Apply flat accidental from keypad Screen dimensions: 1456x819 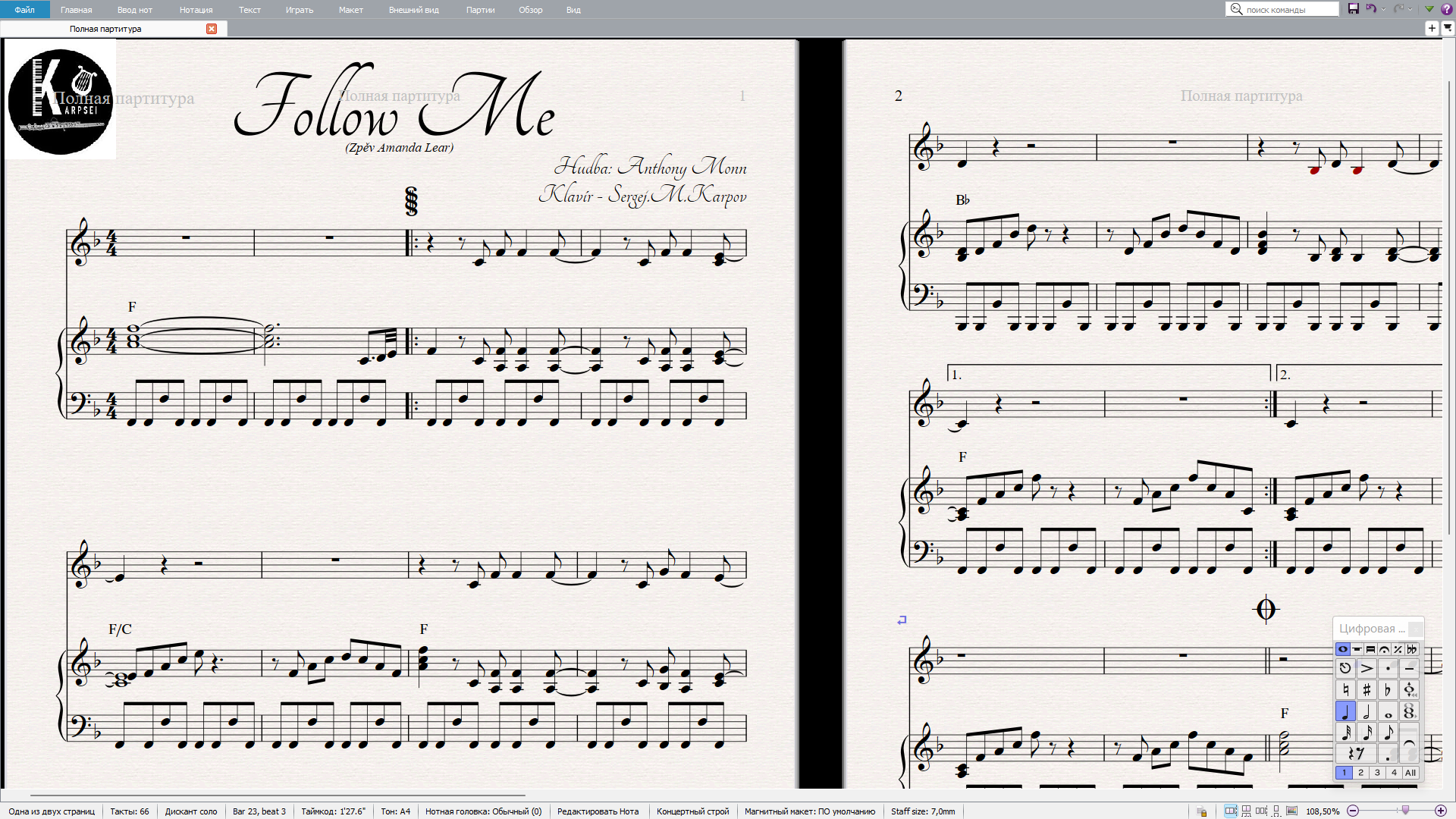[1388, 690]
